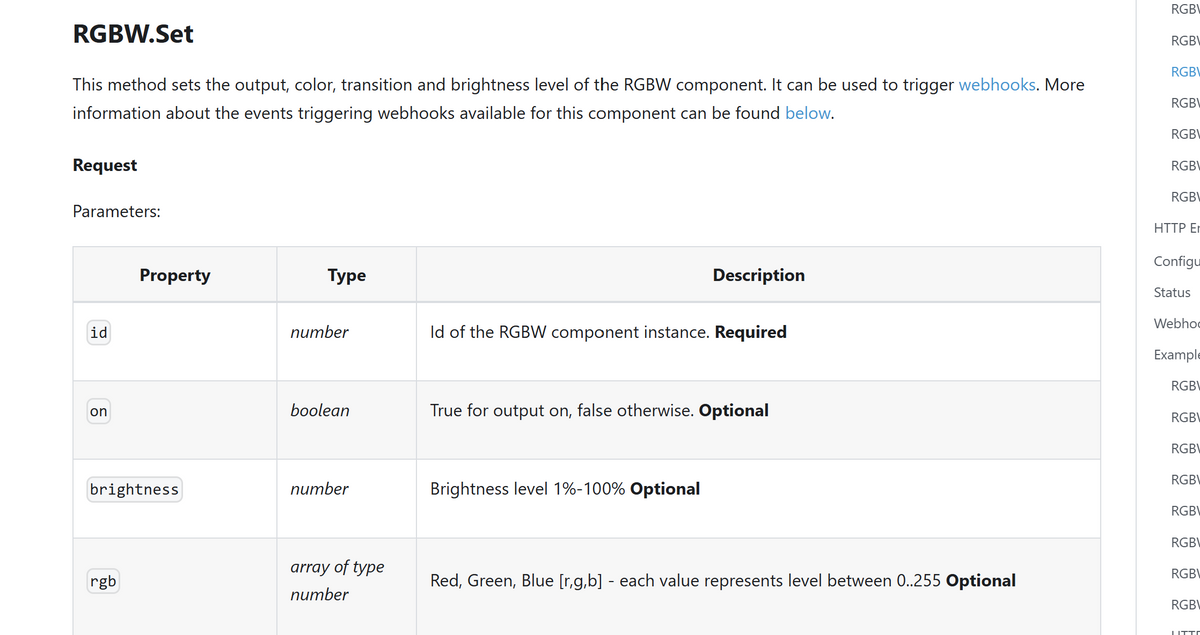Select the Property column header
This screenshot has height=635, width=1200.
[175, 275]
